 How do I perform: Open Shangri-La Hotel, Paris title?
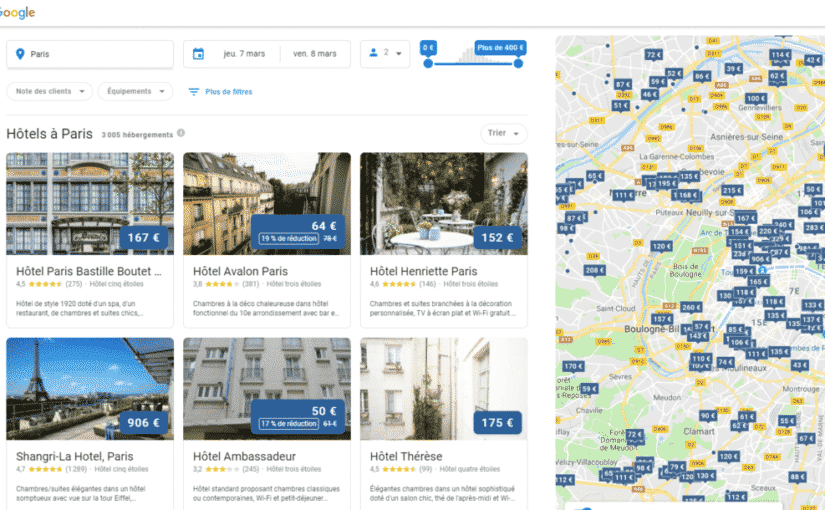pos(75,456)
